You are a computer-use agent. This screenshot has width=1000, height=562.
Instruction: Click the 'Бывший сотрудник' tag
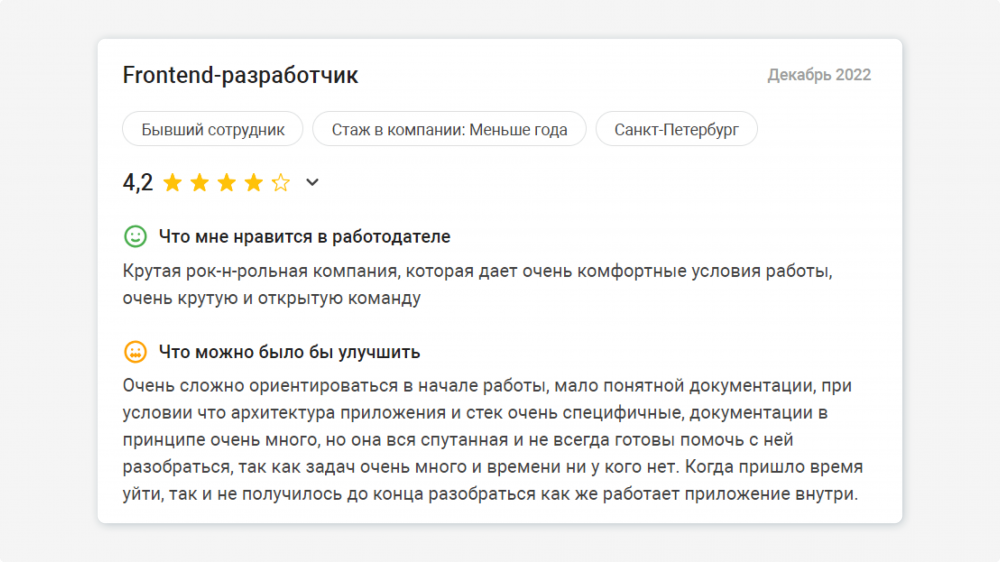point(212,129)
